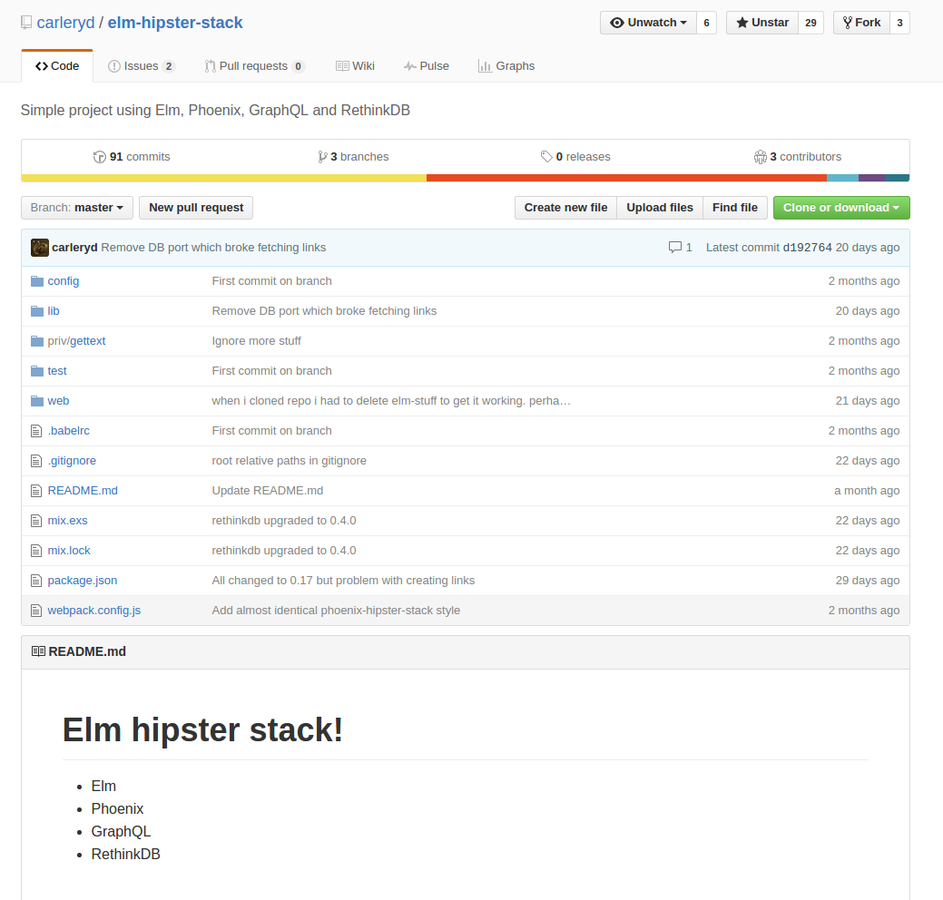Click the config folder icon
The width and height of the screenshot is (943, 900).
tap(37, 281)
